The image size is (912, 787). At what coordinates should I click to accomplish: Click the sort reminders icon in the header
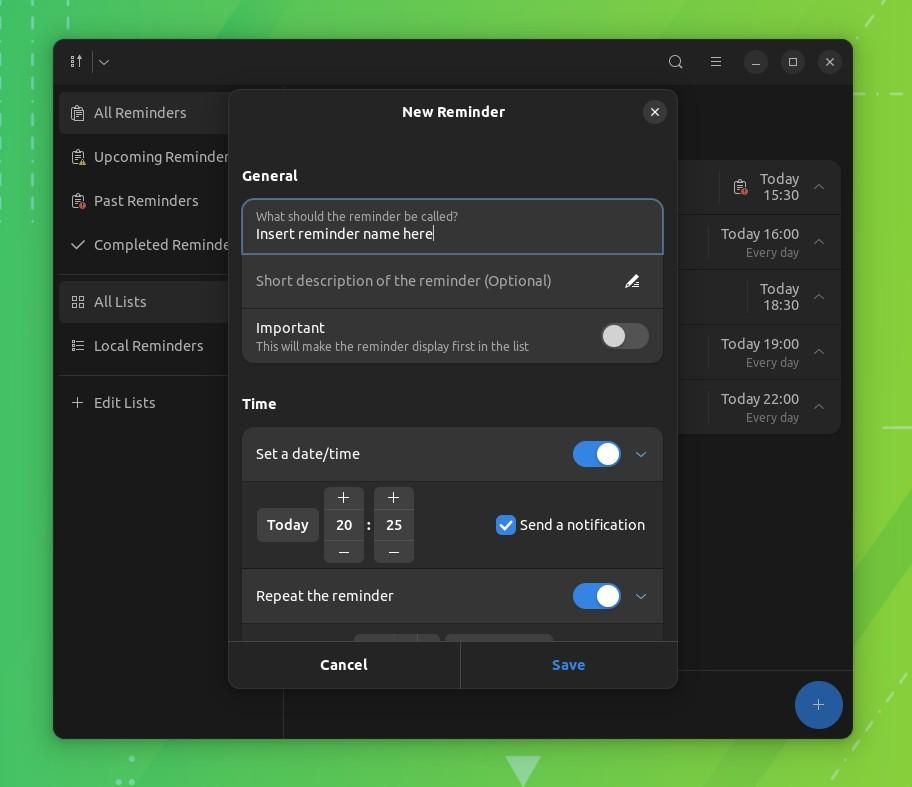(75, 61)
